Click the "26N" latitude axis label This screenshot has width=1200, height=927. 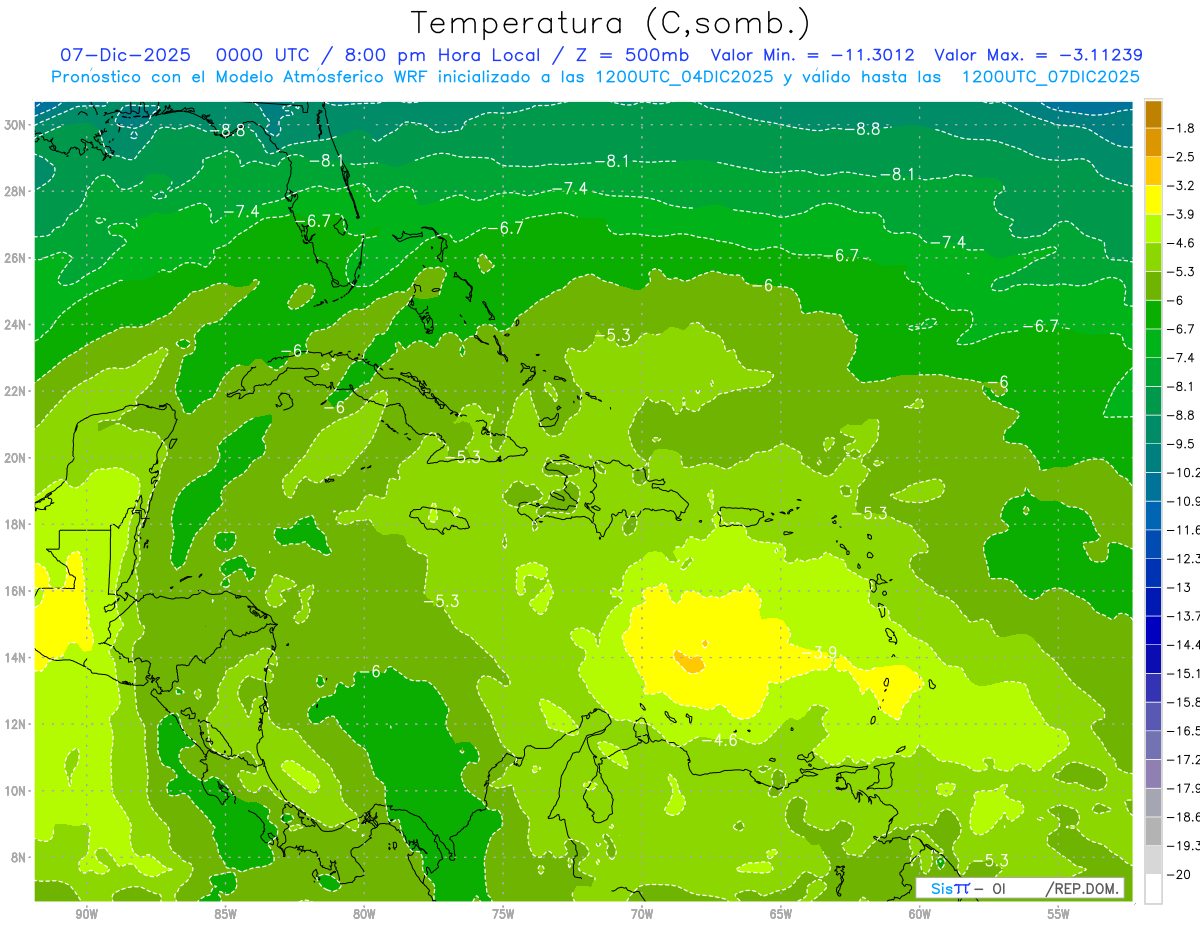pyautogui.click(x=14, y=258)
